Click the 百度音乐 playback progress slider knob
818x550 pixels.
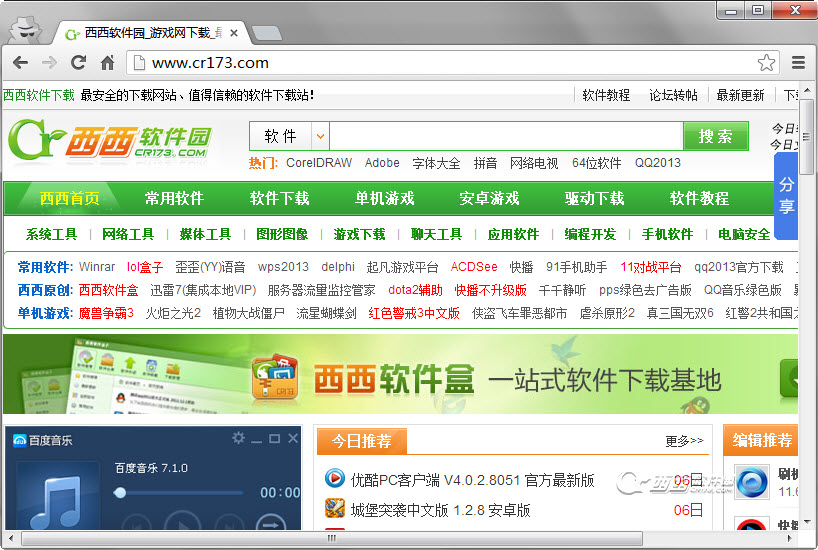pos(120,492)
